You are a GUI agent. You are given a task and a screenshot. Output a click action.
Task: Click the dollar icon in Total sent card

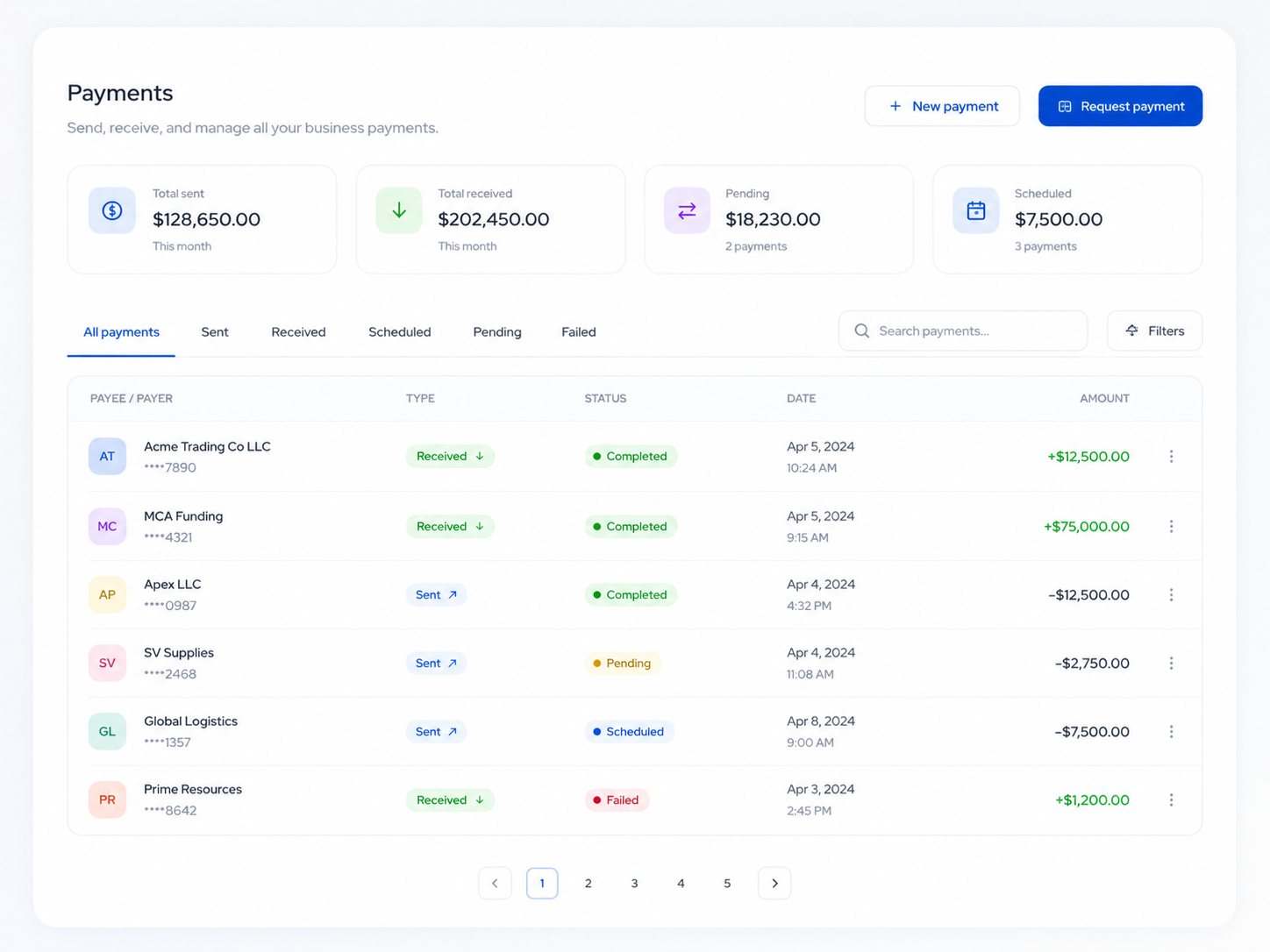[x=112, y=210]
